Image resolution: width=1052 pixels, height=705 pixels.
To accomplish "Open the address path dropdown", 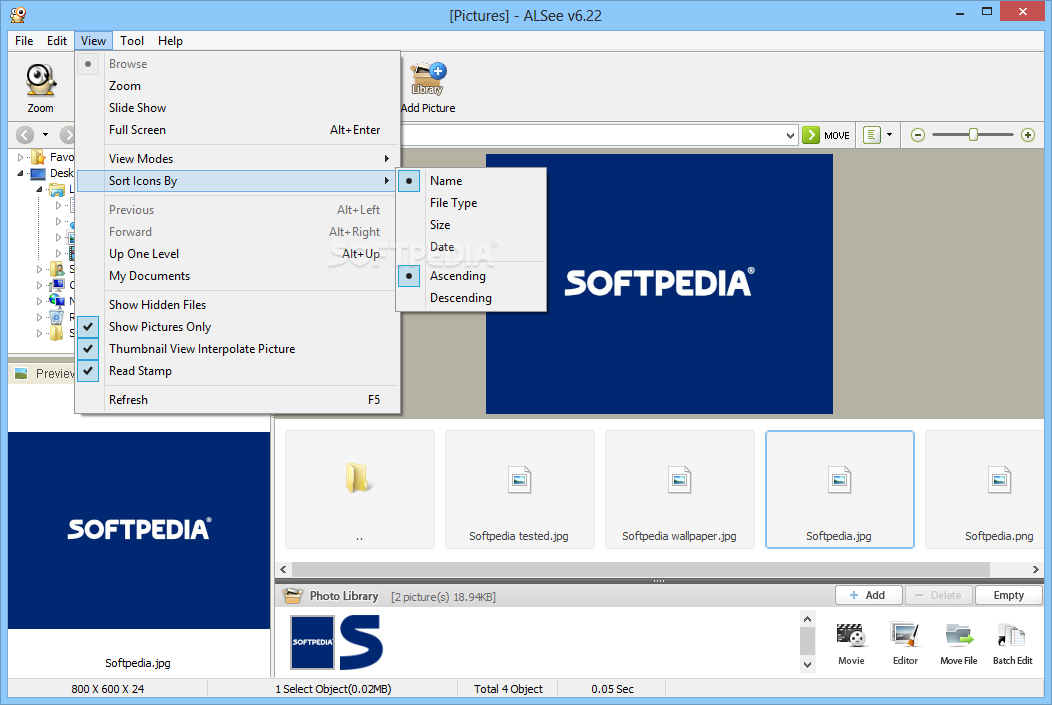I will click(x=790, y=135).
